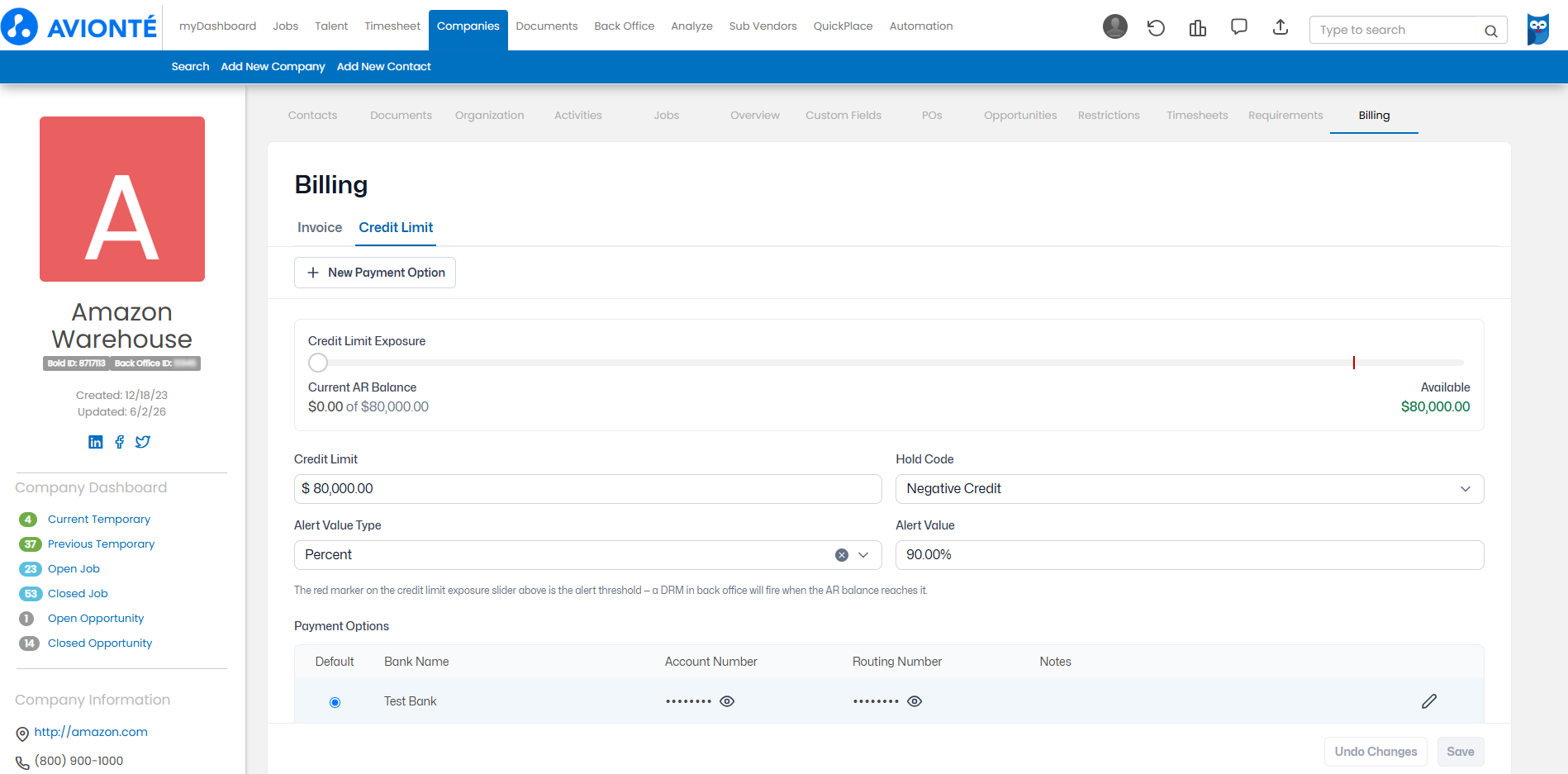Clear the Alert Value Type selection
The width and height of the screenshot is (1568, 774).
[x=842, y=555]
